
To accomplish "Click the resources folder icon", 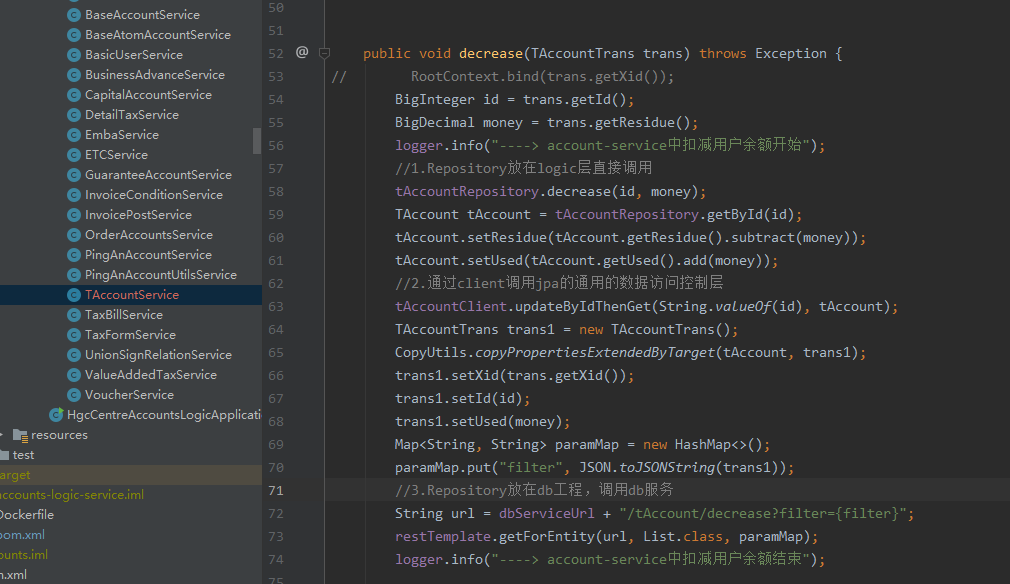I will coord(21,435).
